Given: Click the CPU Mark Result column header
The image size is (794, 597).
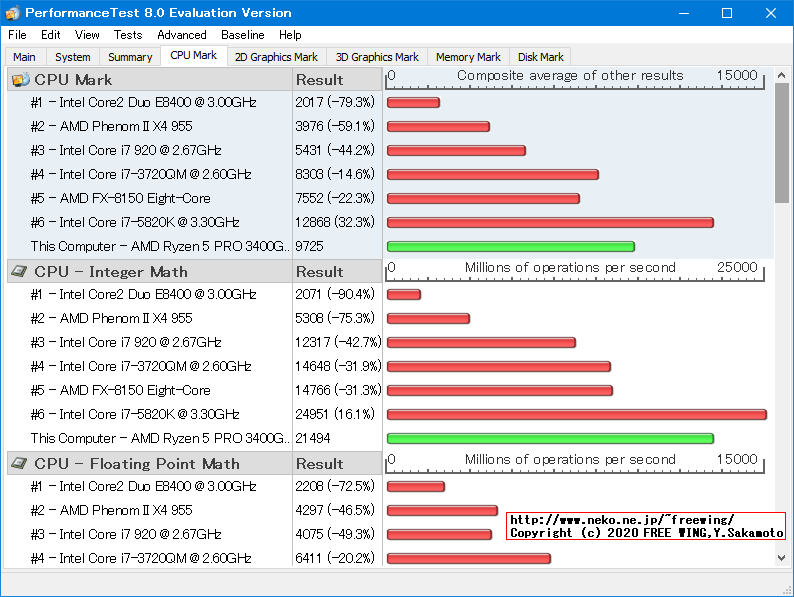Looking at the screenshot, I should tap(337, 79).
